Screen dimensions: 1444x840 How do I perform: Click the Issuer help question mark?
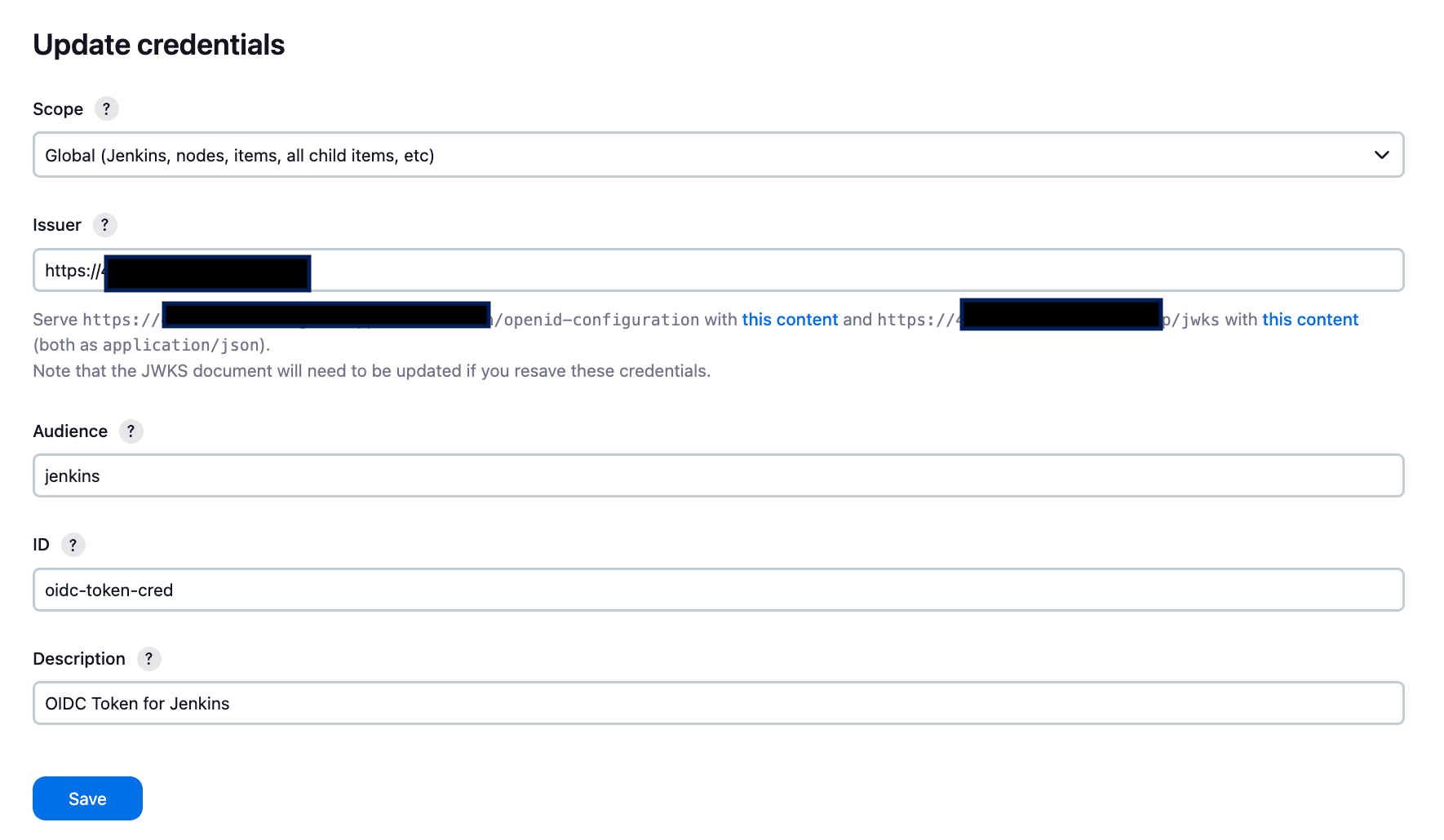[104, 225]
